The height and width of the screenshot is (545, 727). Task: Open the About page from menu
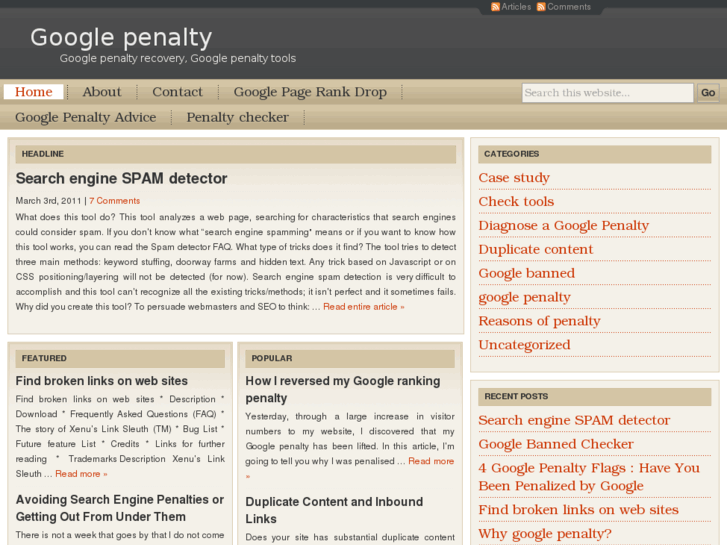pos(102,92)
